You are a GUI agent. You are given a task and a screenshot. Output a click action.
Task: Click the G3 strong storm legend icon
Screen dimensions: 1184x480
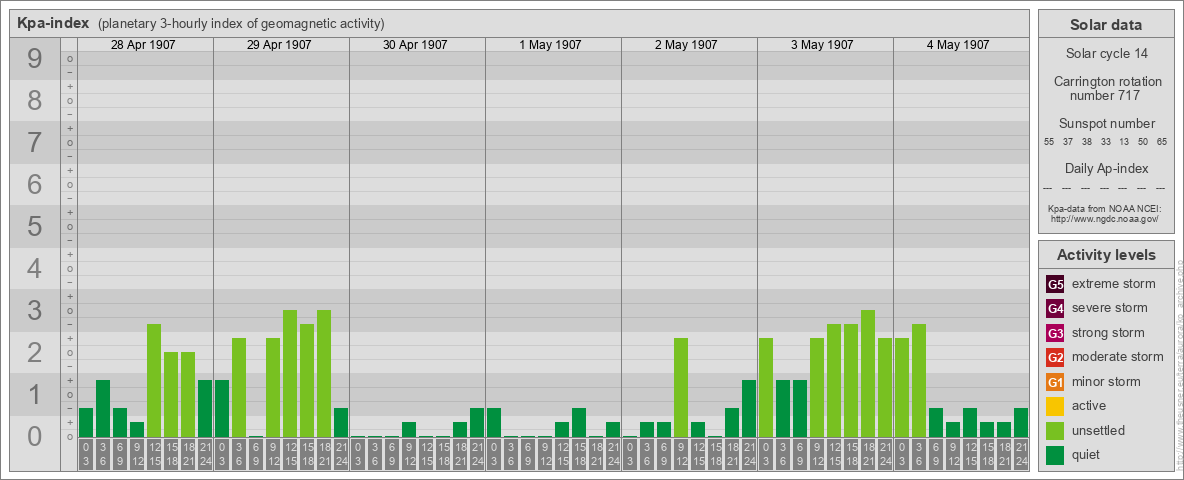(x=1055, y=333)
